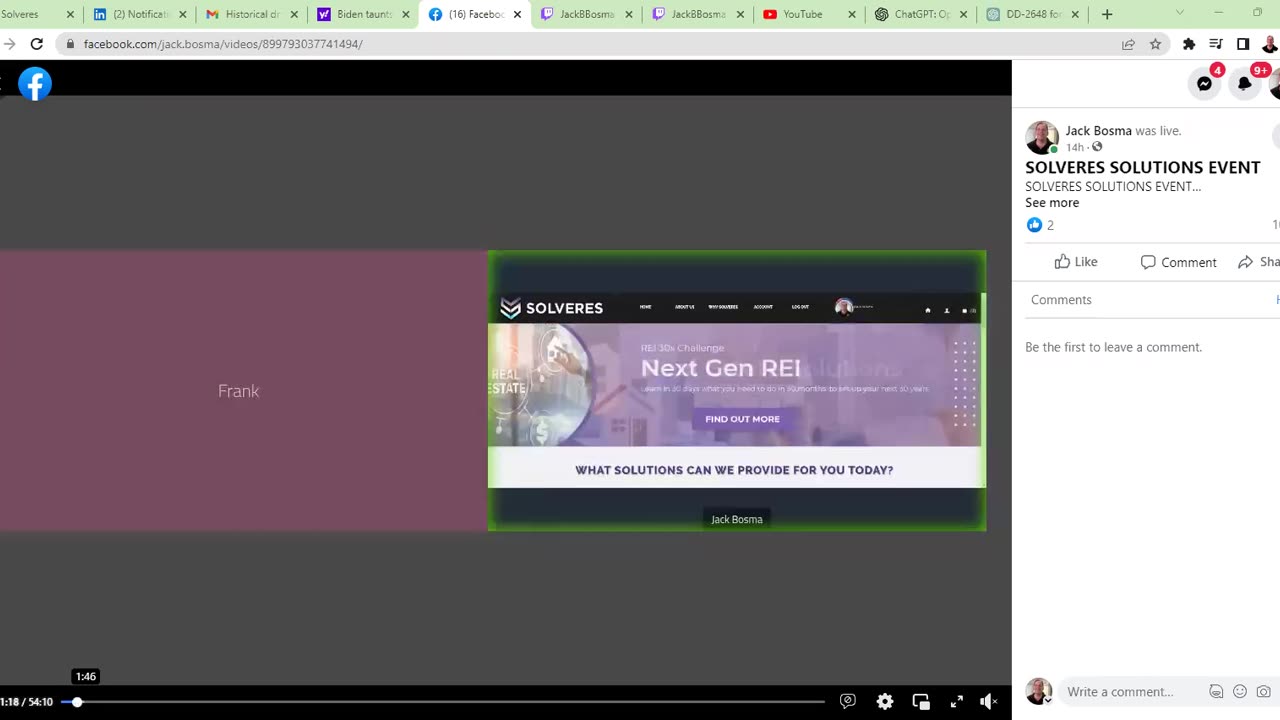Open the Messenger icon with badge 4
This screenshot has width=1280, height=720.
[1205, 84]
